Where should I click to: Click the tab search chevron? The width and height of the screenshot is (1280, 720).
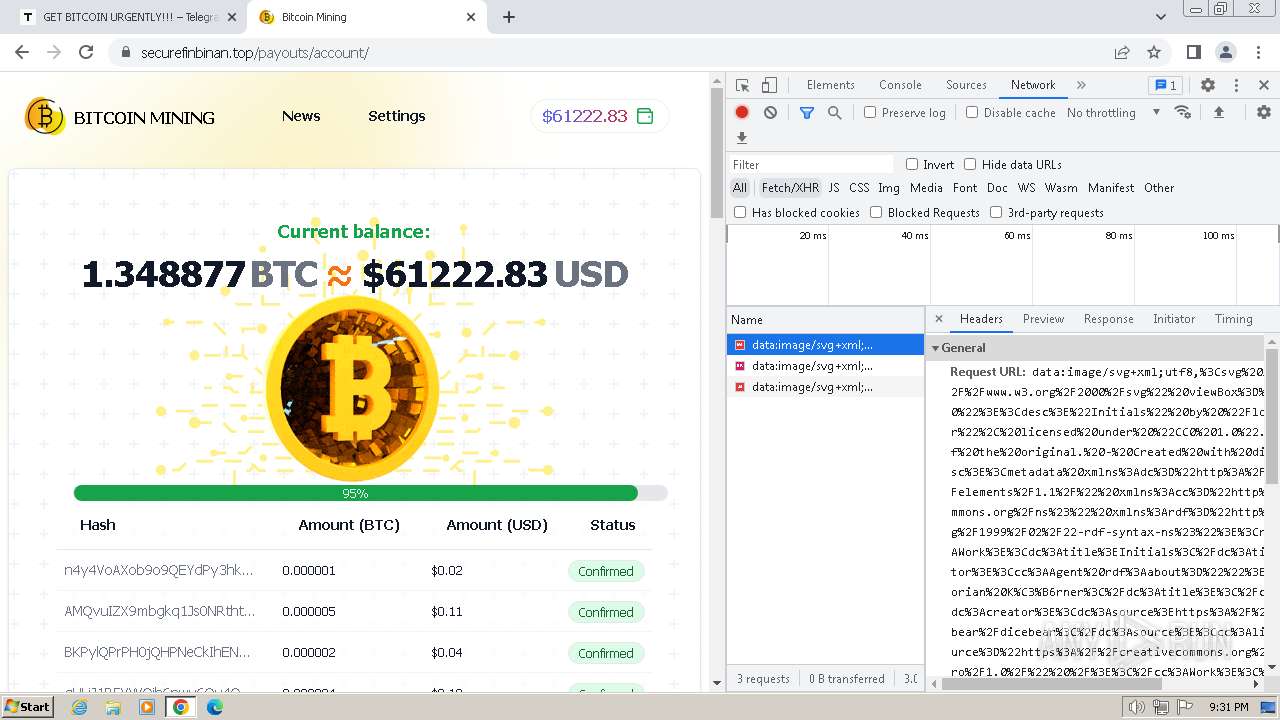point(1161,17)
